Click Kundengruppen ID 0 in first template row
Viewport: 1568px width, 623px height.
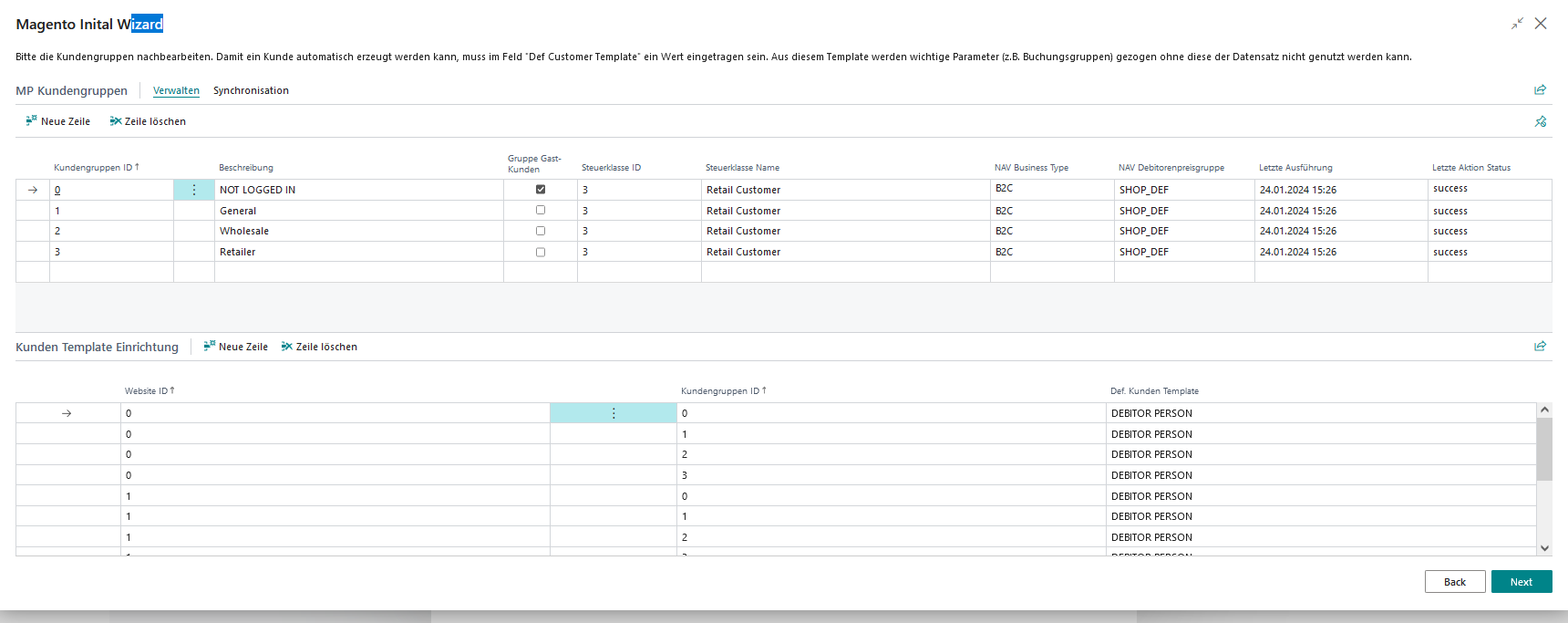coord(892,413)
